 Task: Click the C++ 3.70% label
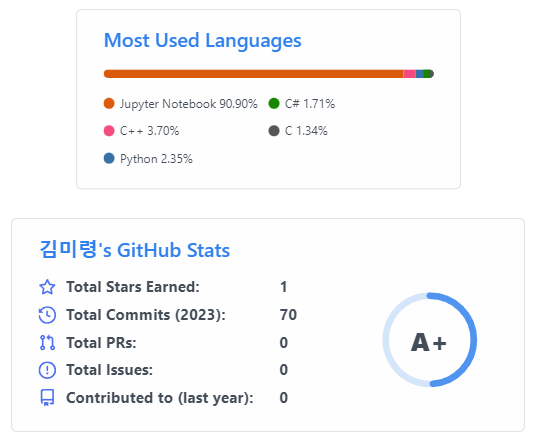(x=149, y=131)
